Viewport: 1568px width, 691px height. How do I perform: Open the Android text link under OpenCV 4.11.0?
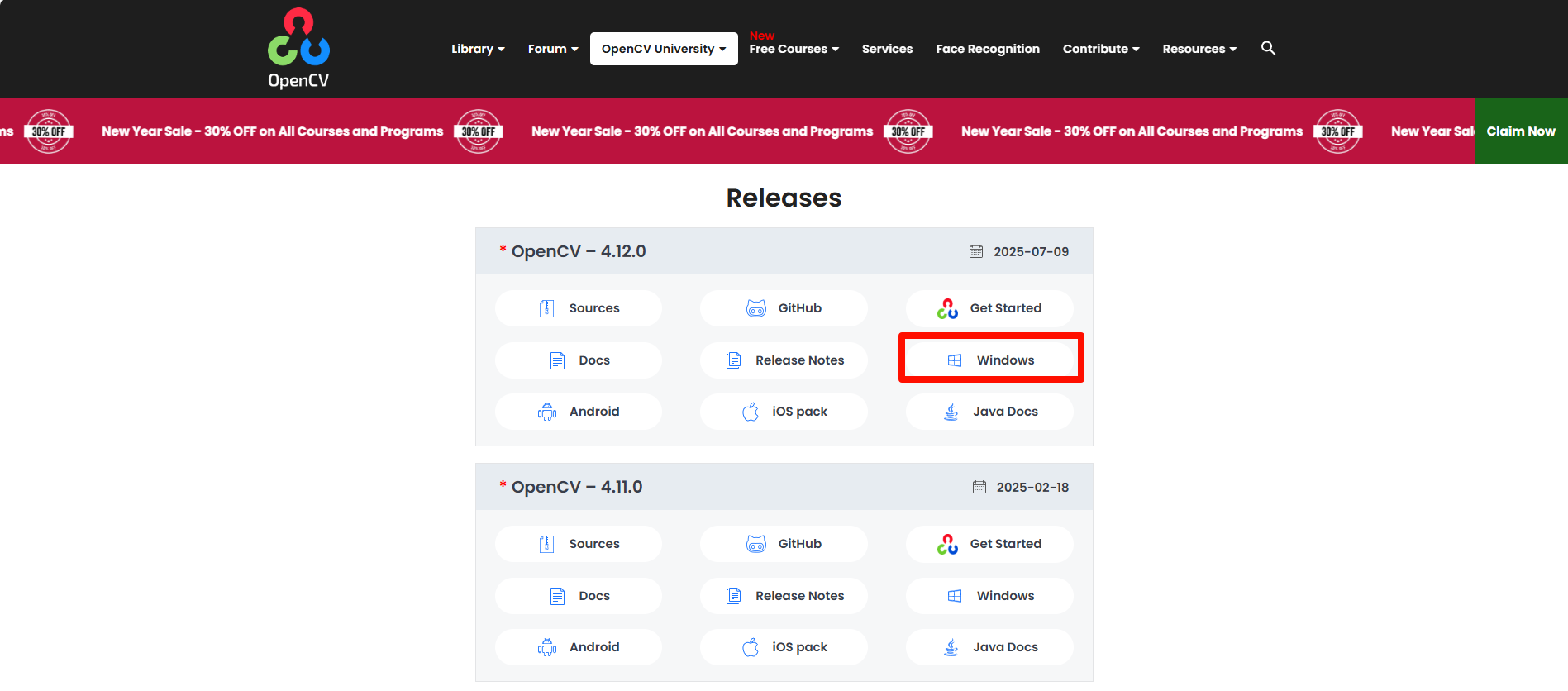[594, 647]
